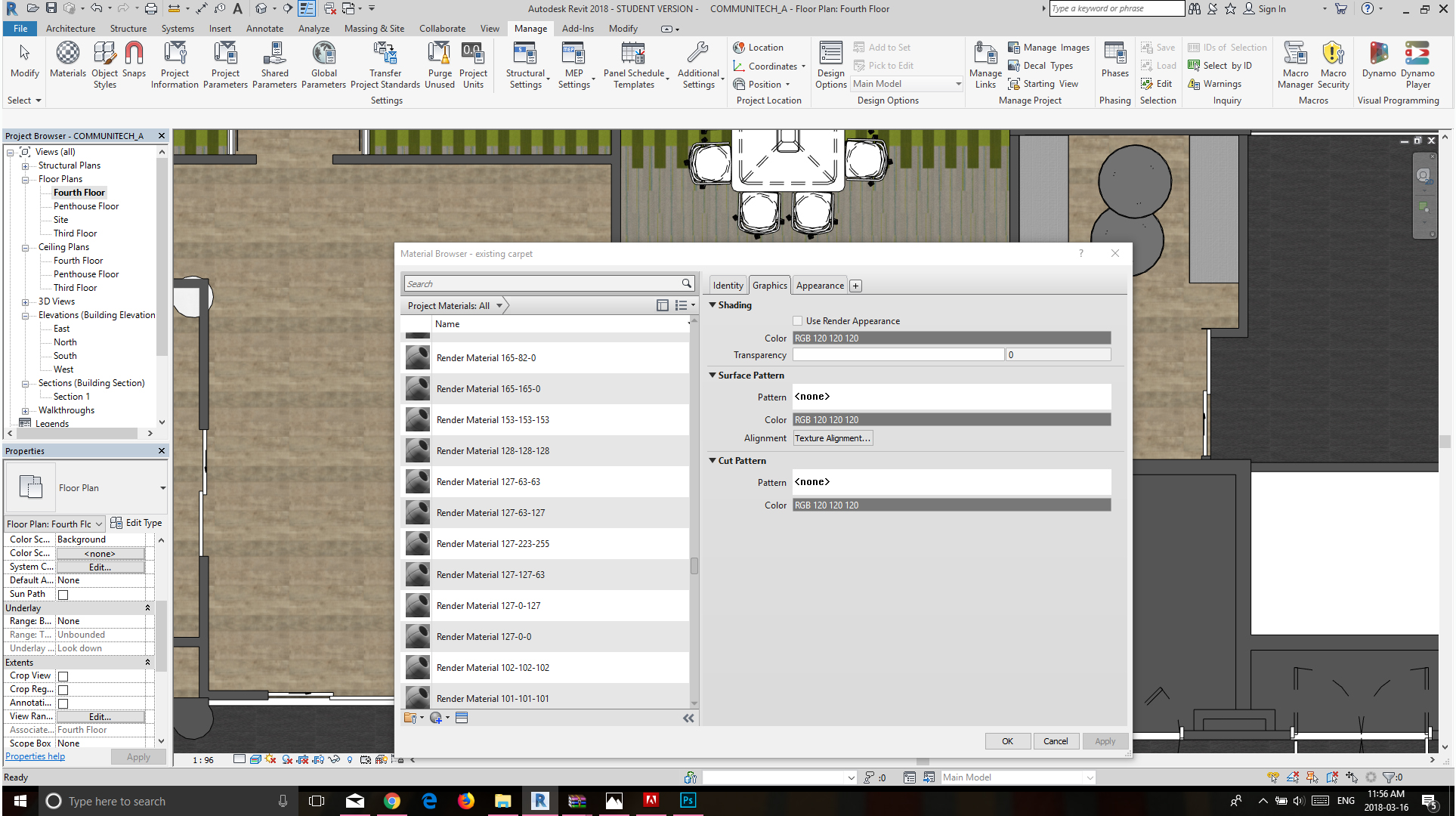Click the Cancel button in Material Browser
The height and width of the screenshot is (816, 1456).
coord(1056,741)
